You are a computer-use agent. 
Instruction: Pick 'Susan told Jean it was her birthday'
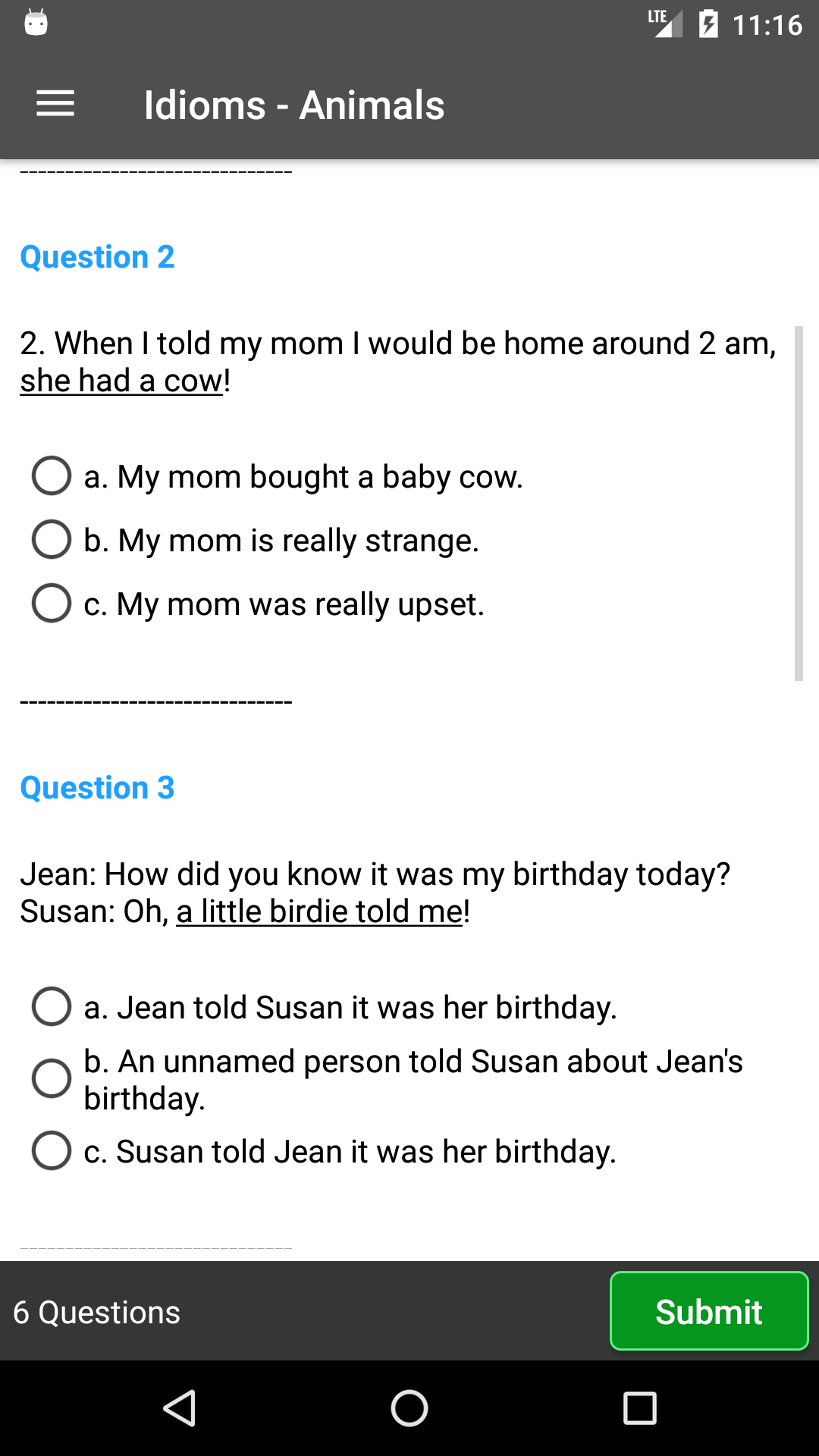tap(52, 1151)
